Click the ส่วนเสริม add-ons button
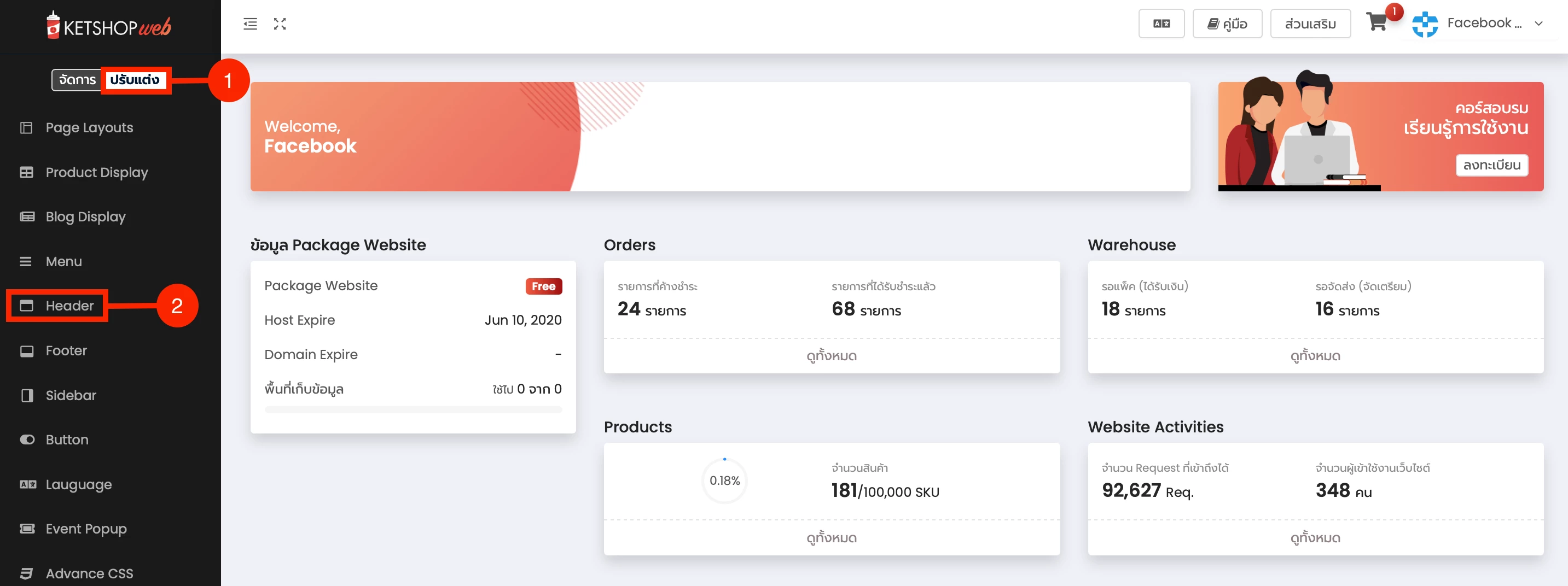The image size is (1568, 586). tap(1310, 24)
